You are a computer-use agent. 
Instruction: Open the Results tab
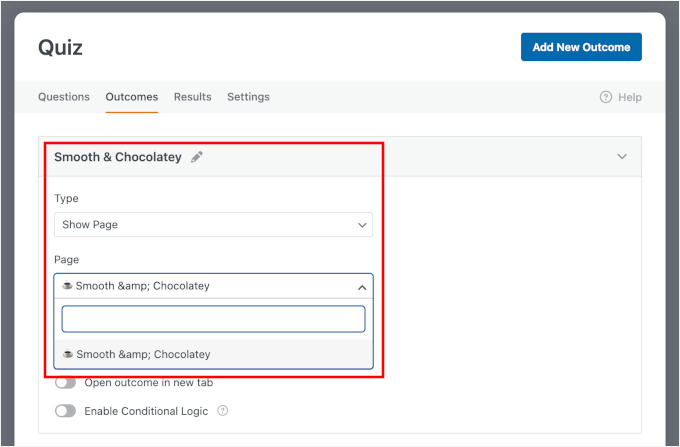192,97
